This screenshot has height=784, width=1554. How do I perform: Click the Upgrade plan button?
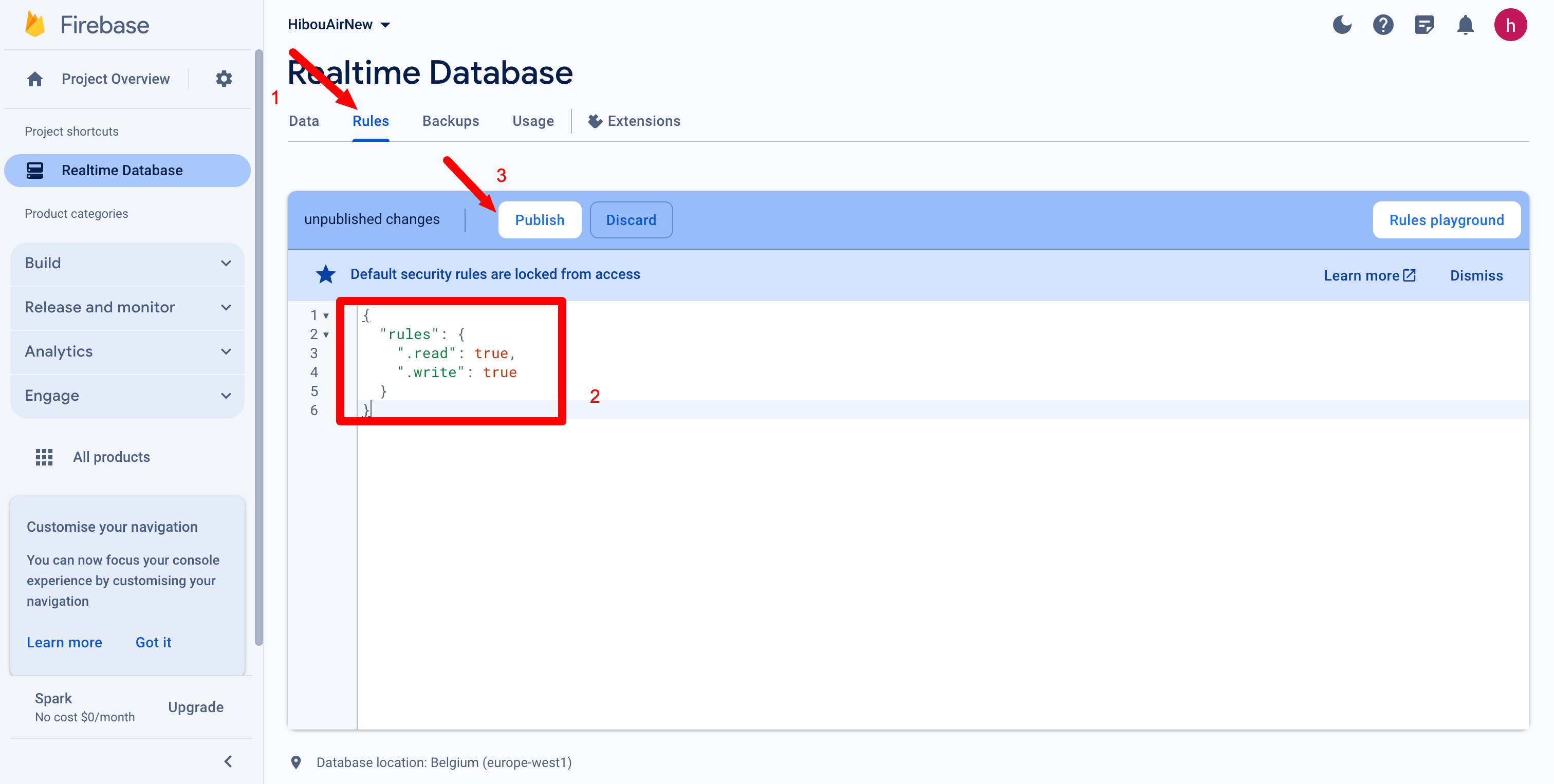(195, 707)
